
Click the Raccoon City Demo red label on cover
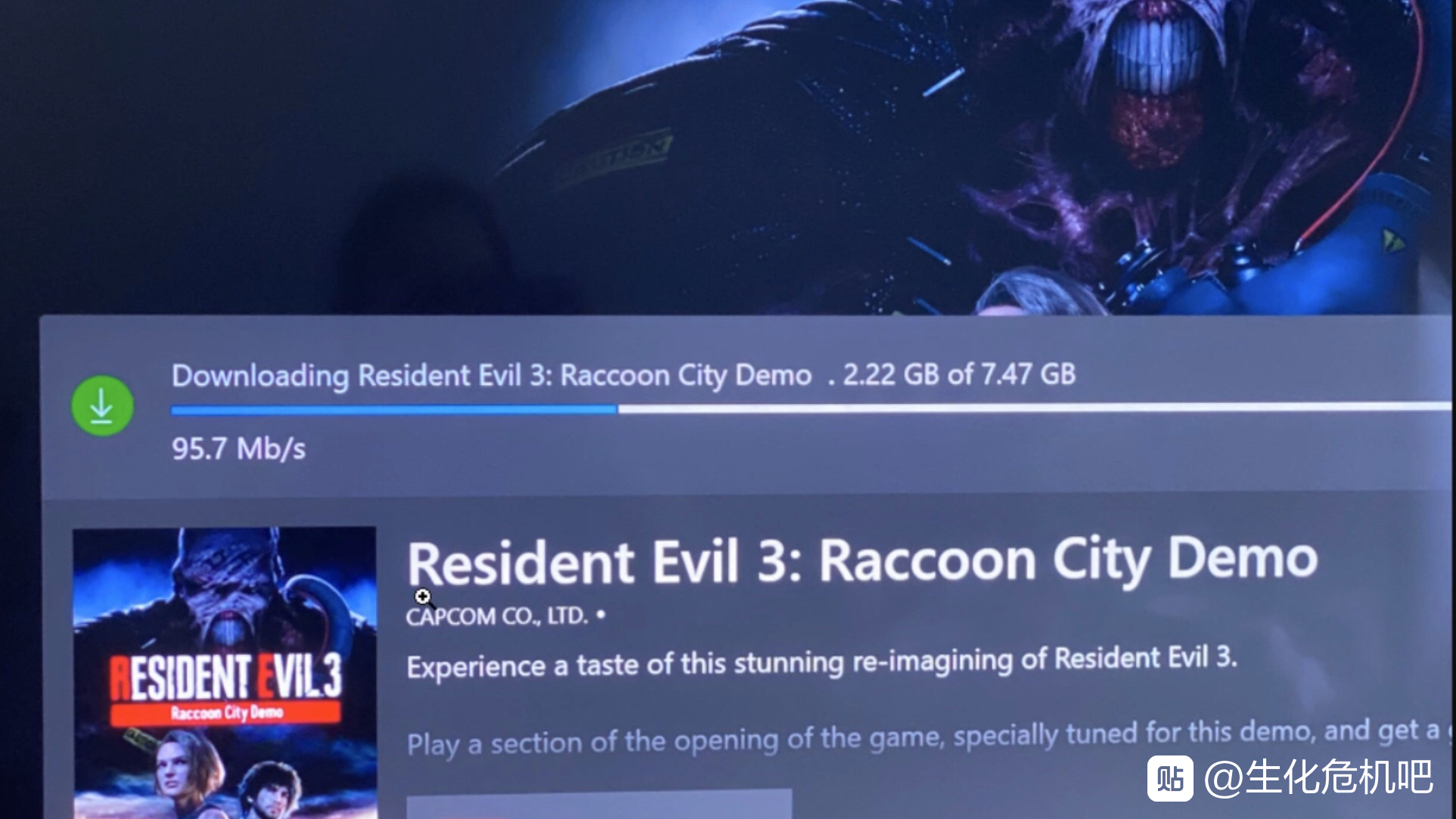point(225,713)
